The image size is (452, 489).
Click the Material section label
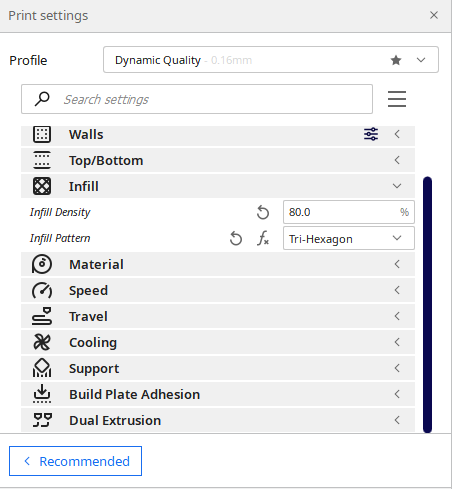tap(96, 264)
